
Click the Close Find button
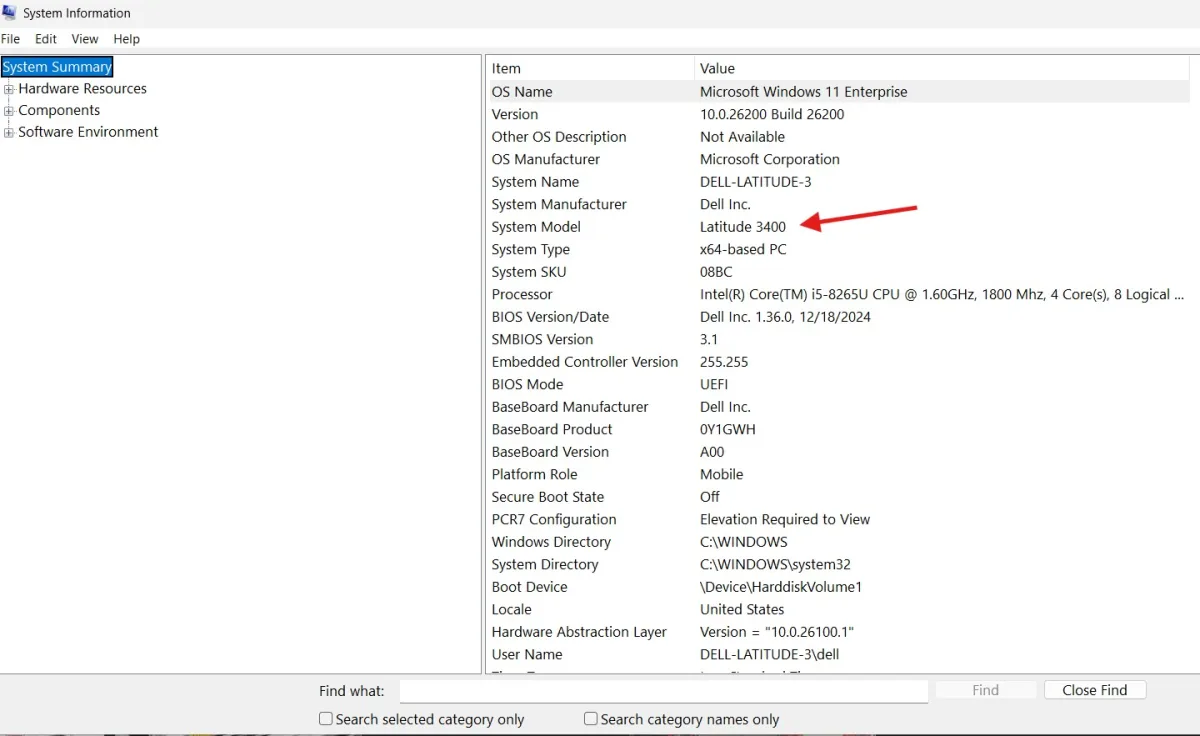[1095, 690]
